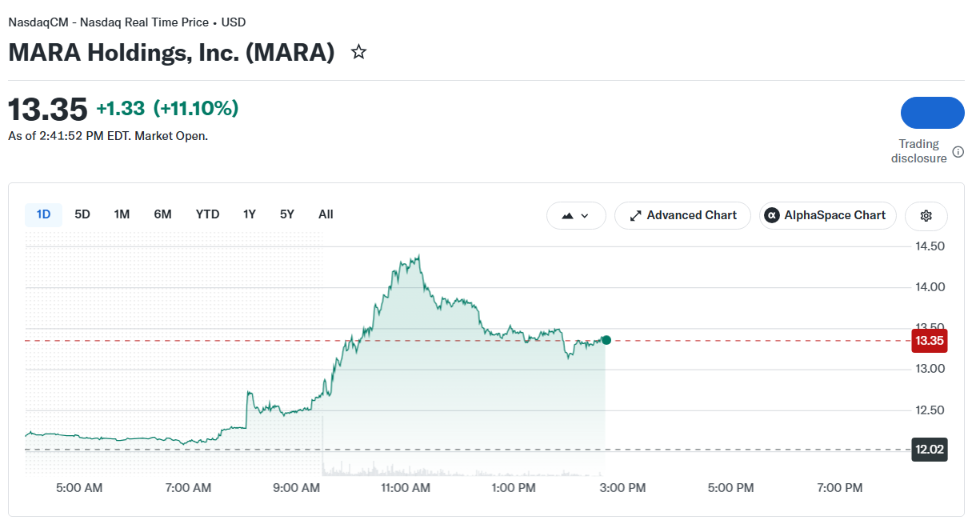Click the blue pill button above Trading disclosure
Image resolution: width=972 pixels, height=527 pixels.
click(932, 113)
